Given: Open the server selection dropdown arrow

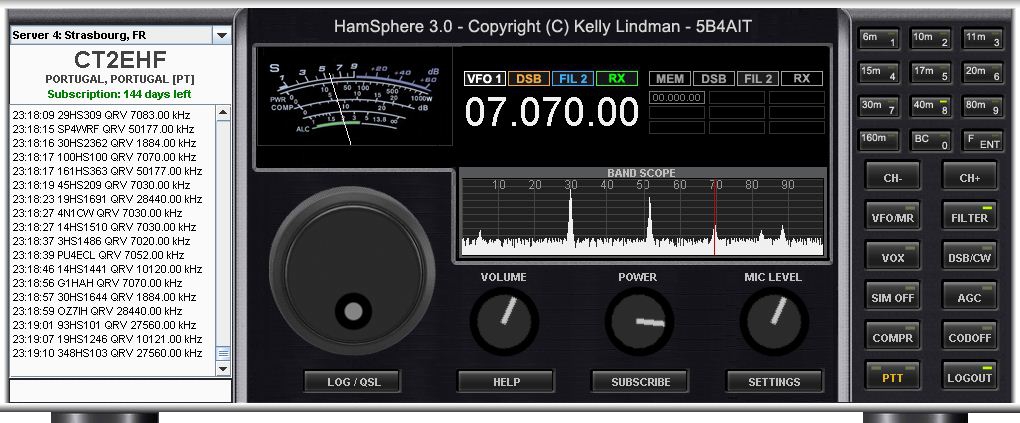Looking at the screenshot, I should coord(222,35).
